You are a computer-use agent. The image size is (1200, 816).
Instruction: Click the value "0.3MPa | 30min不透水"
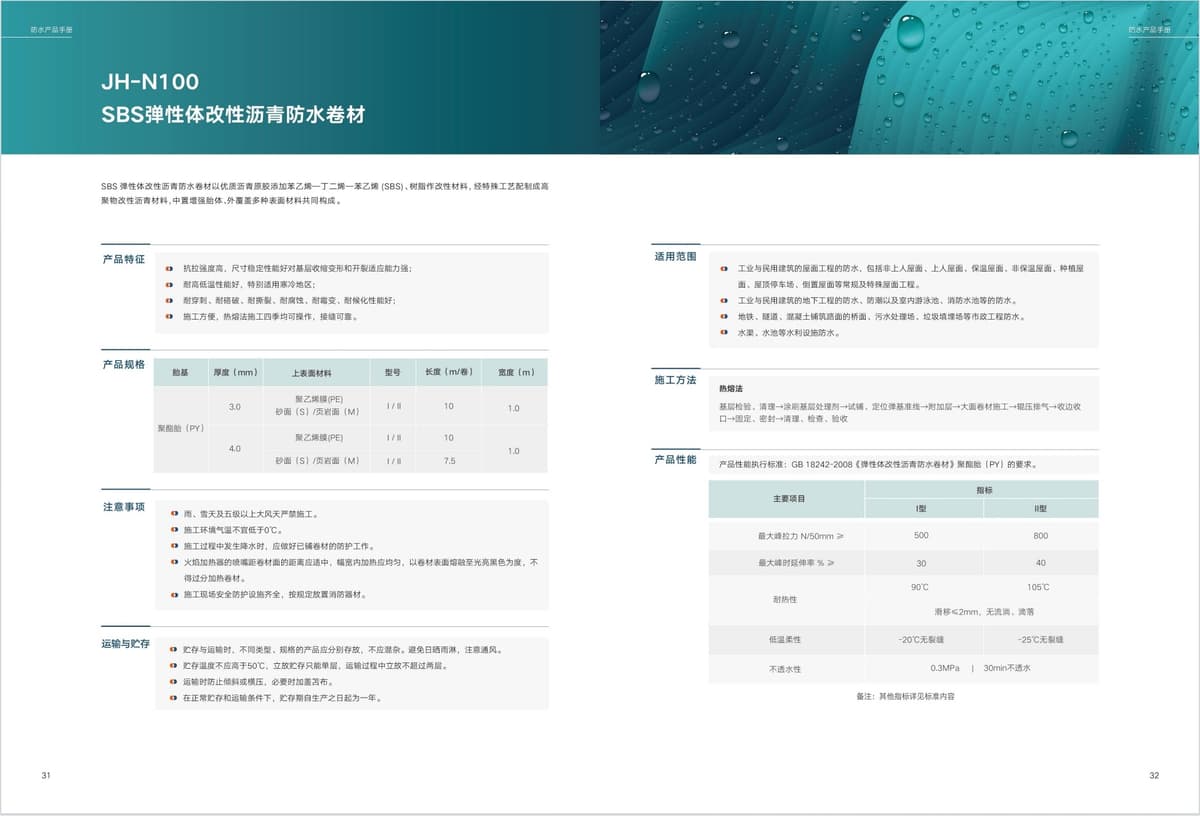[x=980, y=667]
